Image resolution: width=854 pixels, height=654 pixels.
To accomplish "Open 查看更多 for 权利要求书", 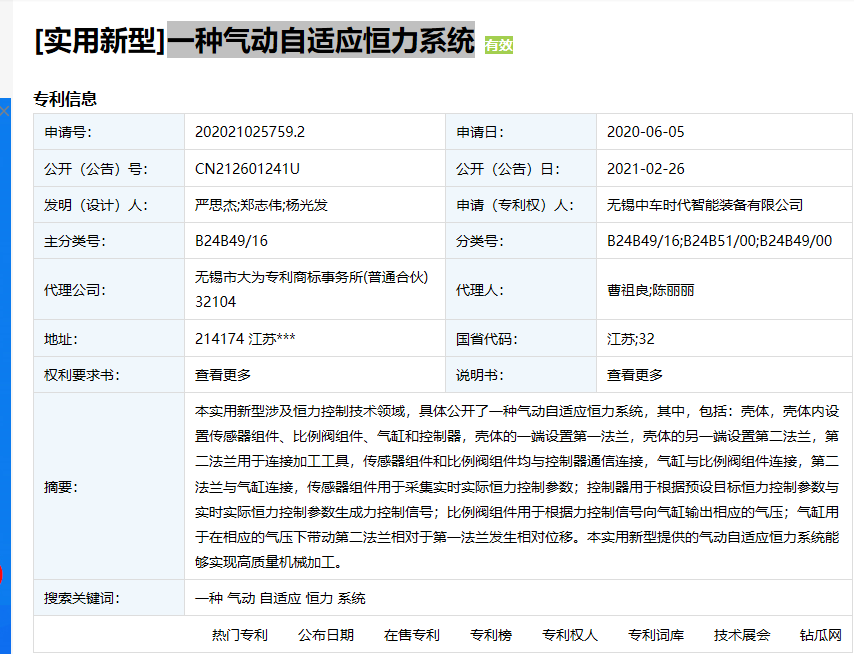I will 223,375.
